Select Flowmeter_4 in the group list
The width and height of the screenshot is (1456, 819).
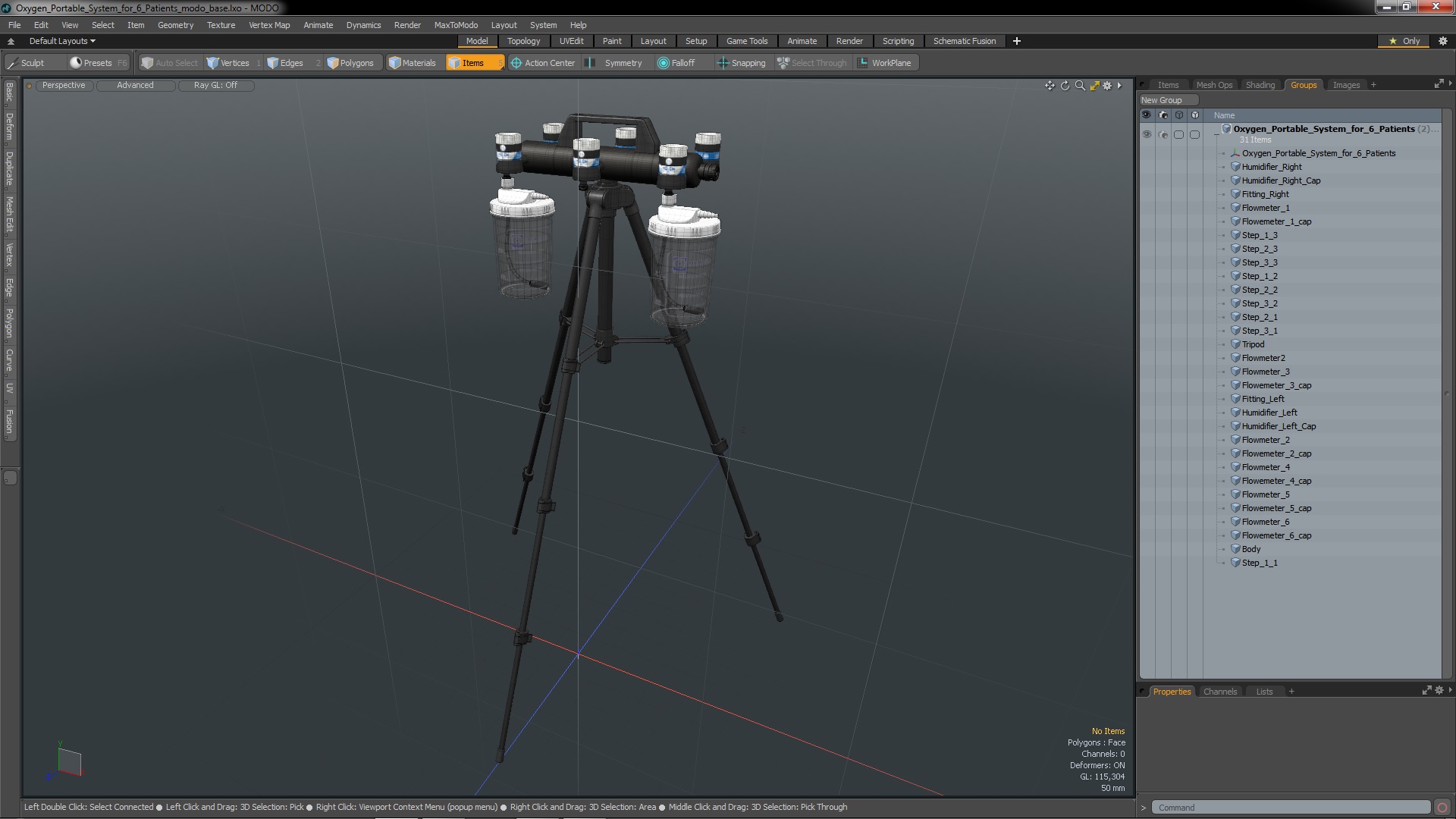pyautogui.click(x=1265, y=467)
